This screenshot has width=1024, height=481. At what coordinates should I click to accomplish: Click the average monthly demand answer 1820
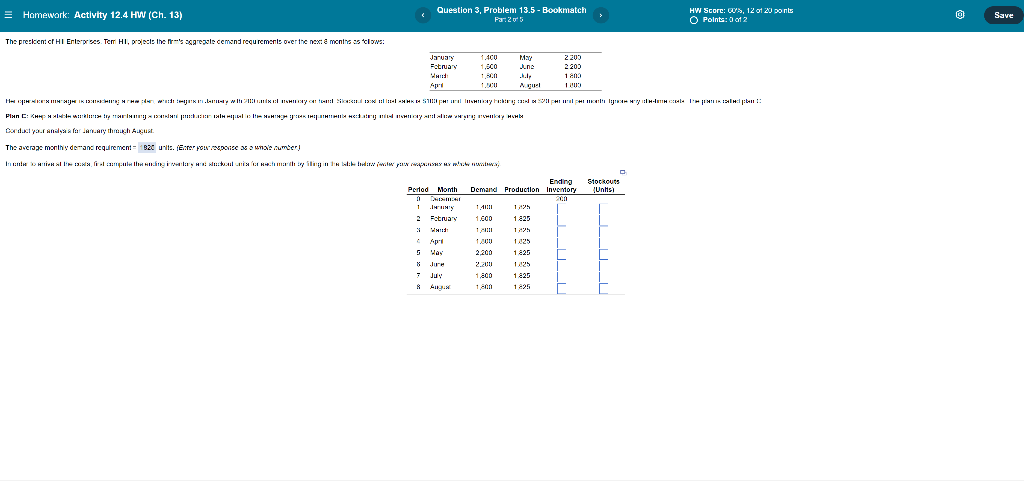[147, 147]
